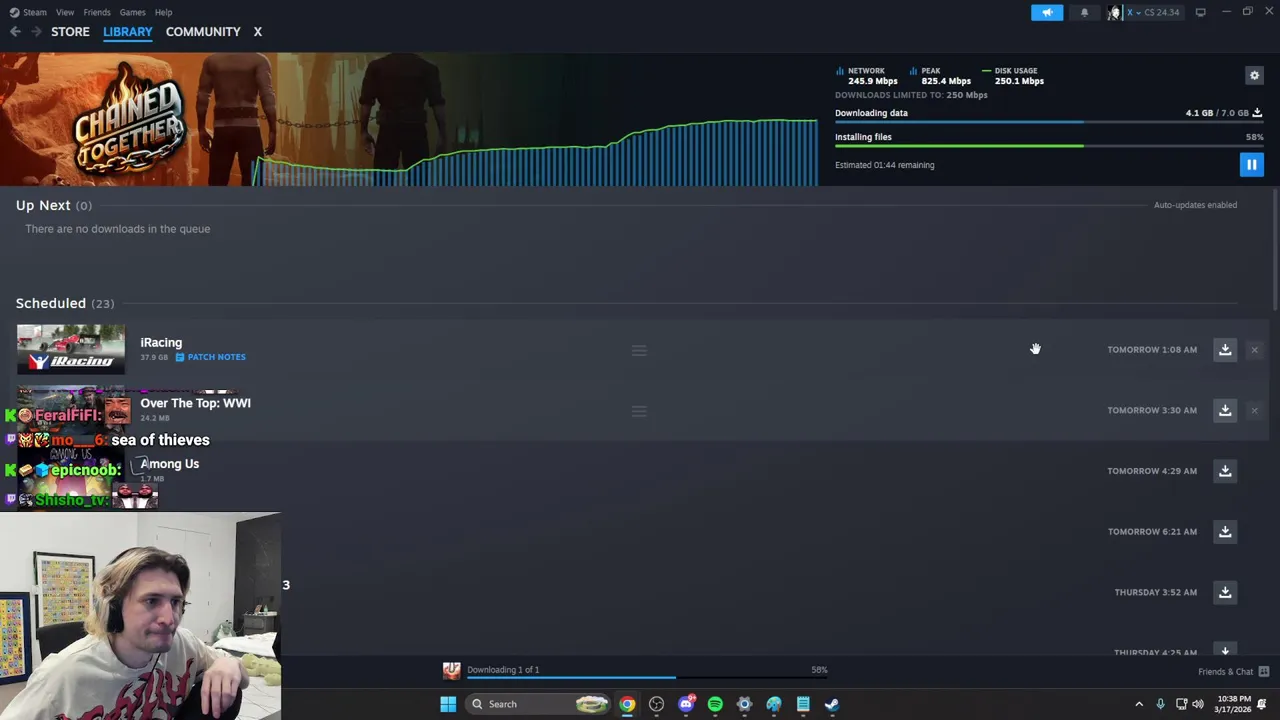Open the Windows Start menu

[x=448, y=704]
